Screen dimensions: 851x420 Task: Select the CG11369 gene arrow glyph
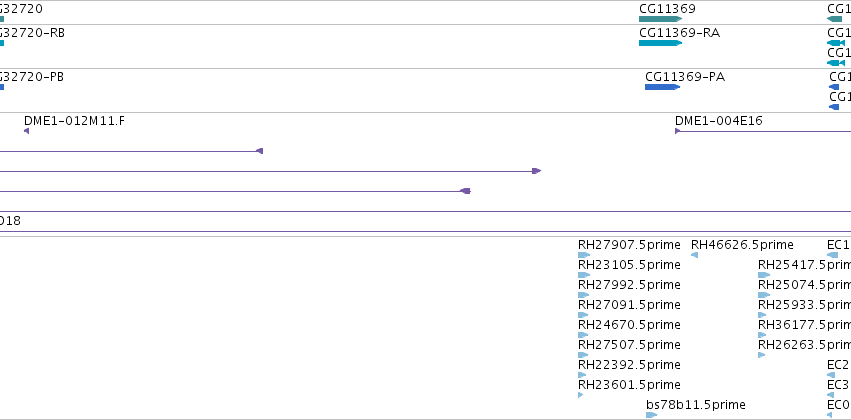point(661,19)
